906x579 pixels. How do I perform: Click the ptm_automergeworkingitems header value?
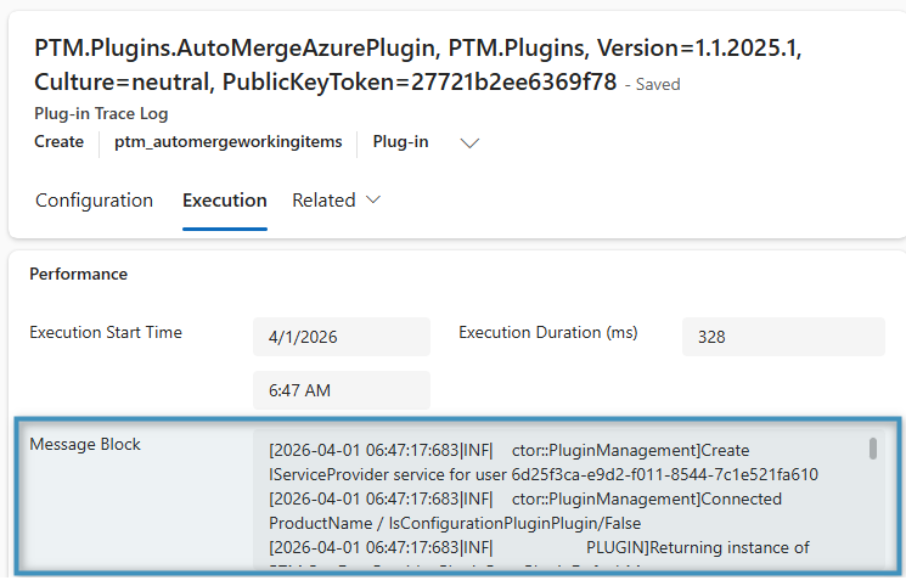[x=228, y=142]
